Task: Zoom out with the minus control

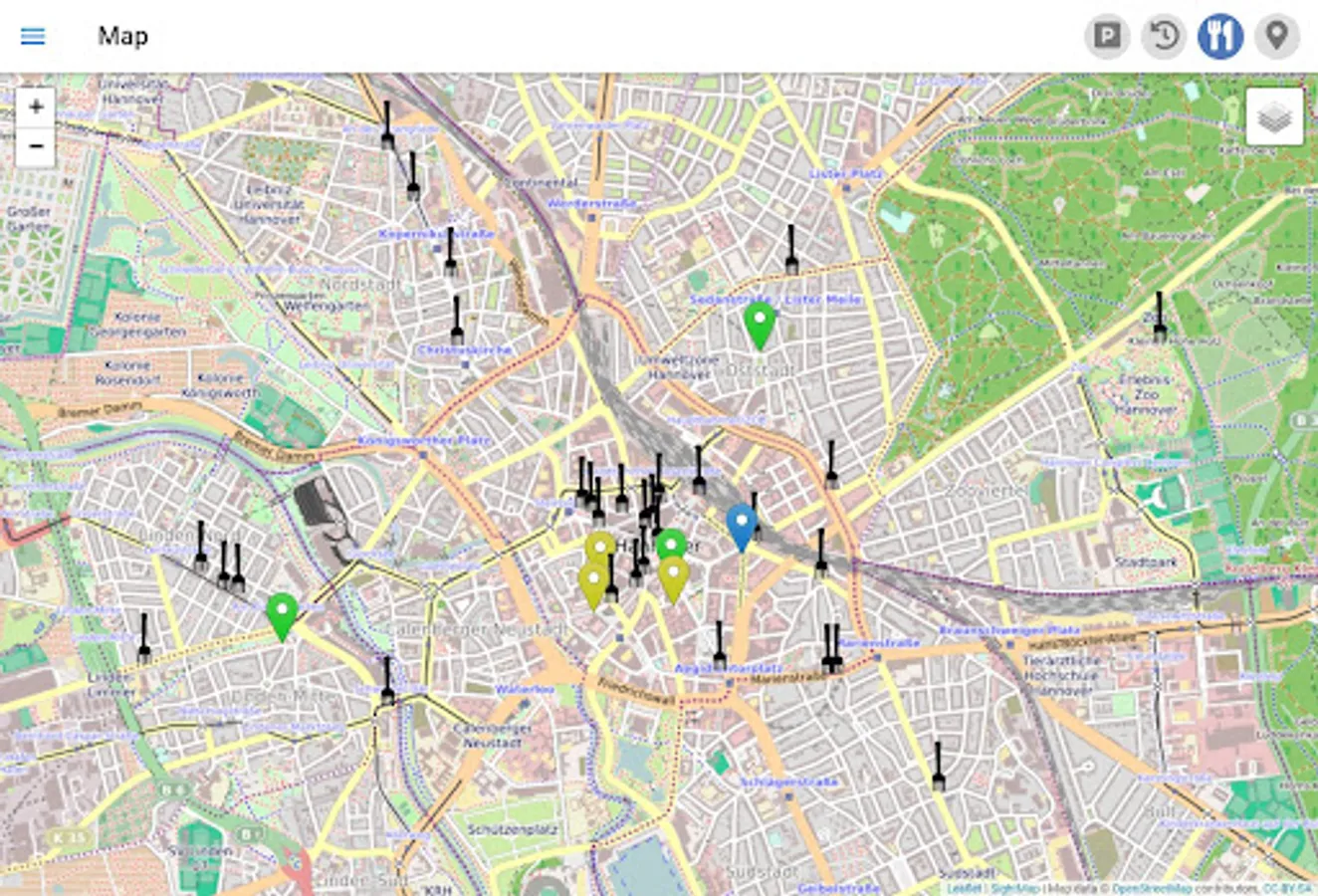Action: click(x=36, y=146)
